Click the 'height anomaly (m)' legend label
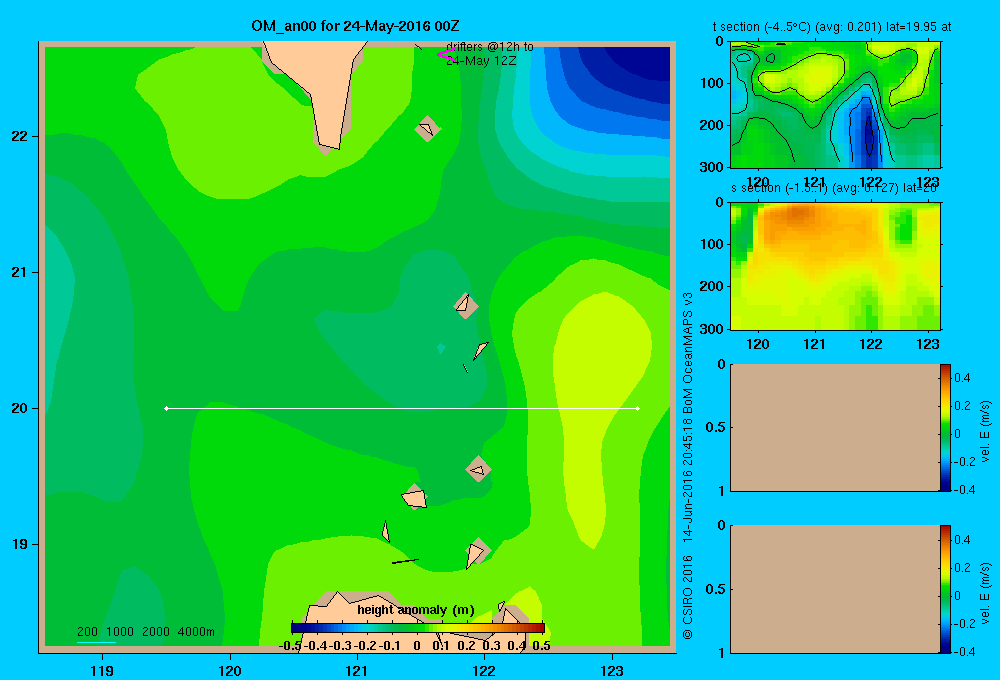Image resolution: width=1000 pixels, height=680 pixels. click(416, 610)
